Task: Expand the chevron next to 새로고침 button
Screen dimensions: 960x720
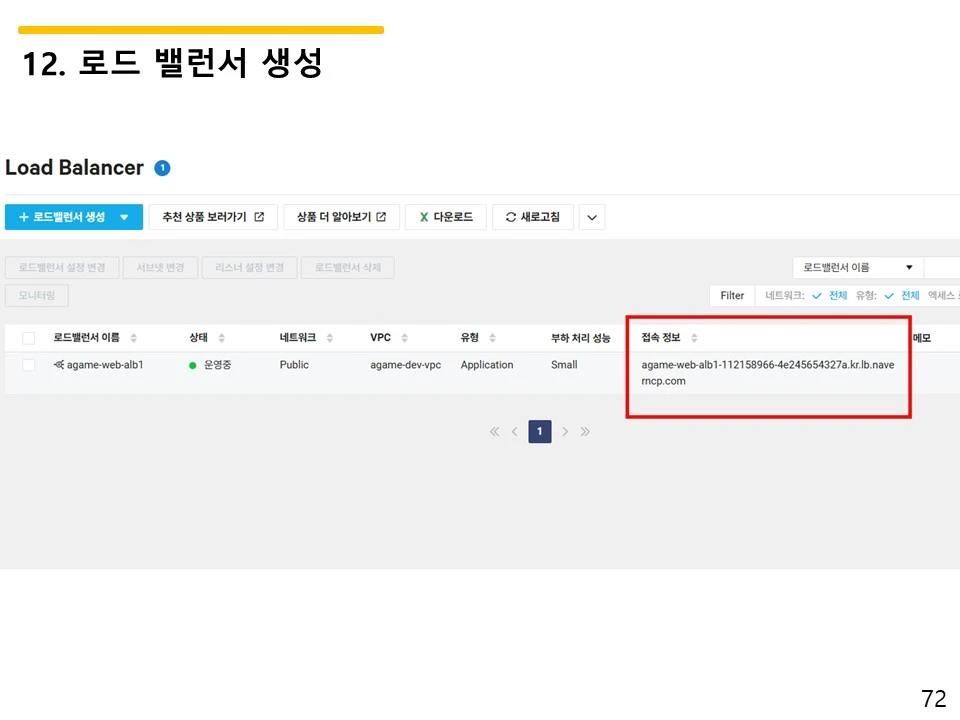Action: (591, 216)
